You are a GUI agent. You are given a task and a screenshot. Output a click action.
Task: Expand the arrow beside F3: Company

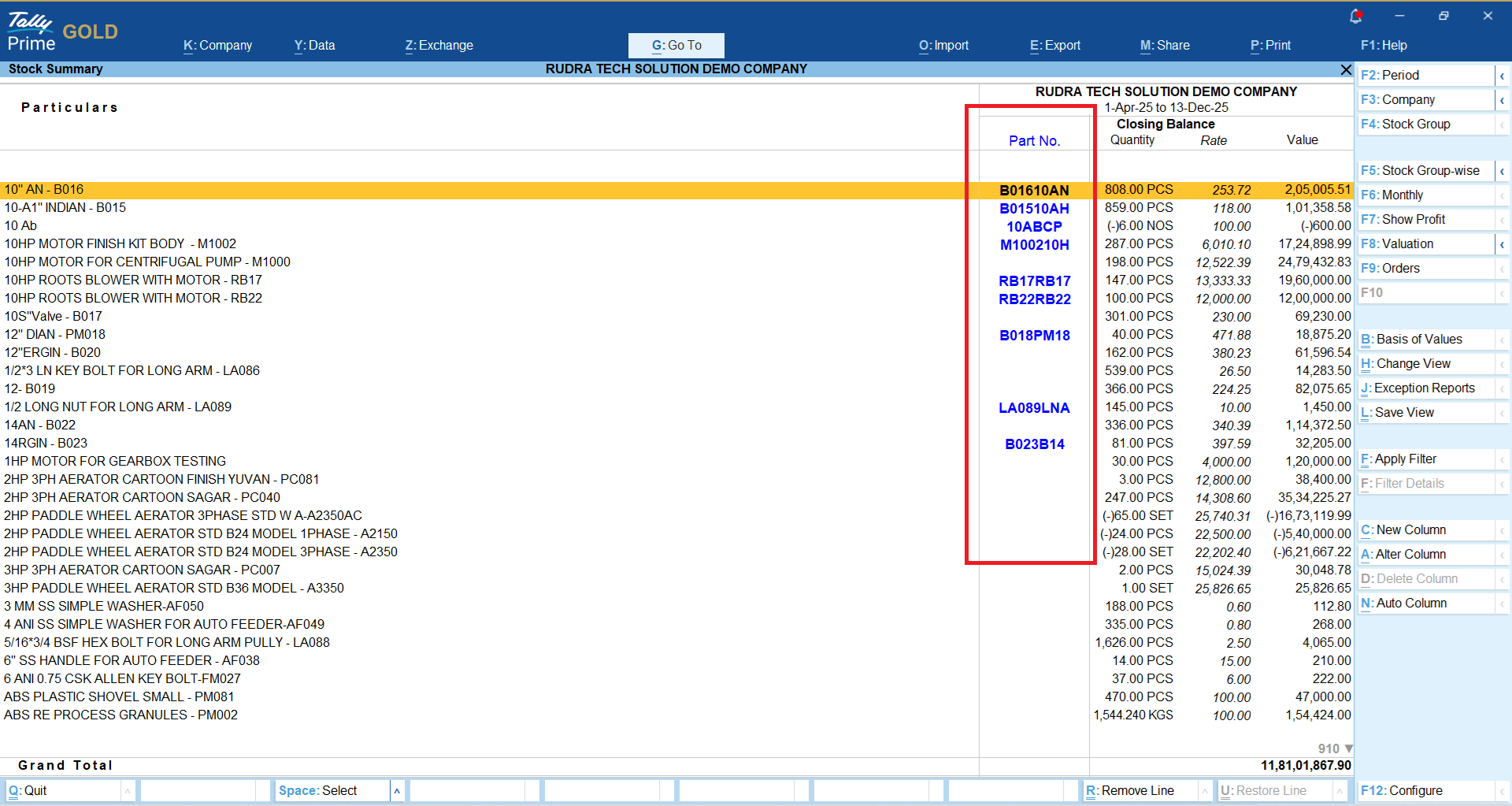tap(1502, 100)
